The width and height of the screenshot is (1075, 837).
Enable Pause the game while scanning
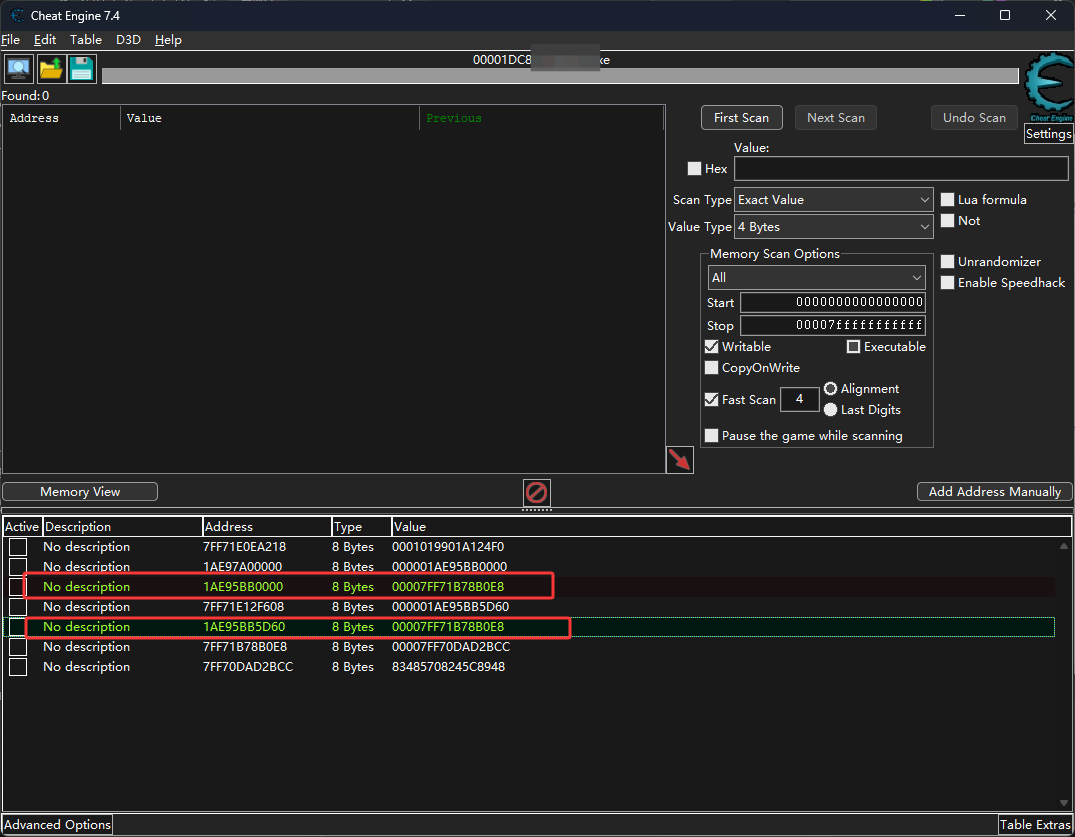click(712, 436)
